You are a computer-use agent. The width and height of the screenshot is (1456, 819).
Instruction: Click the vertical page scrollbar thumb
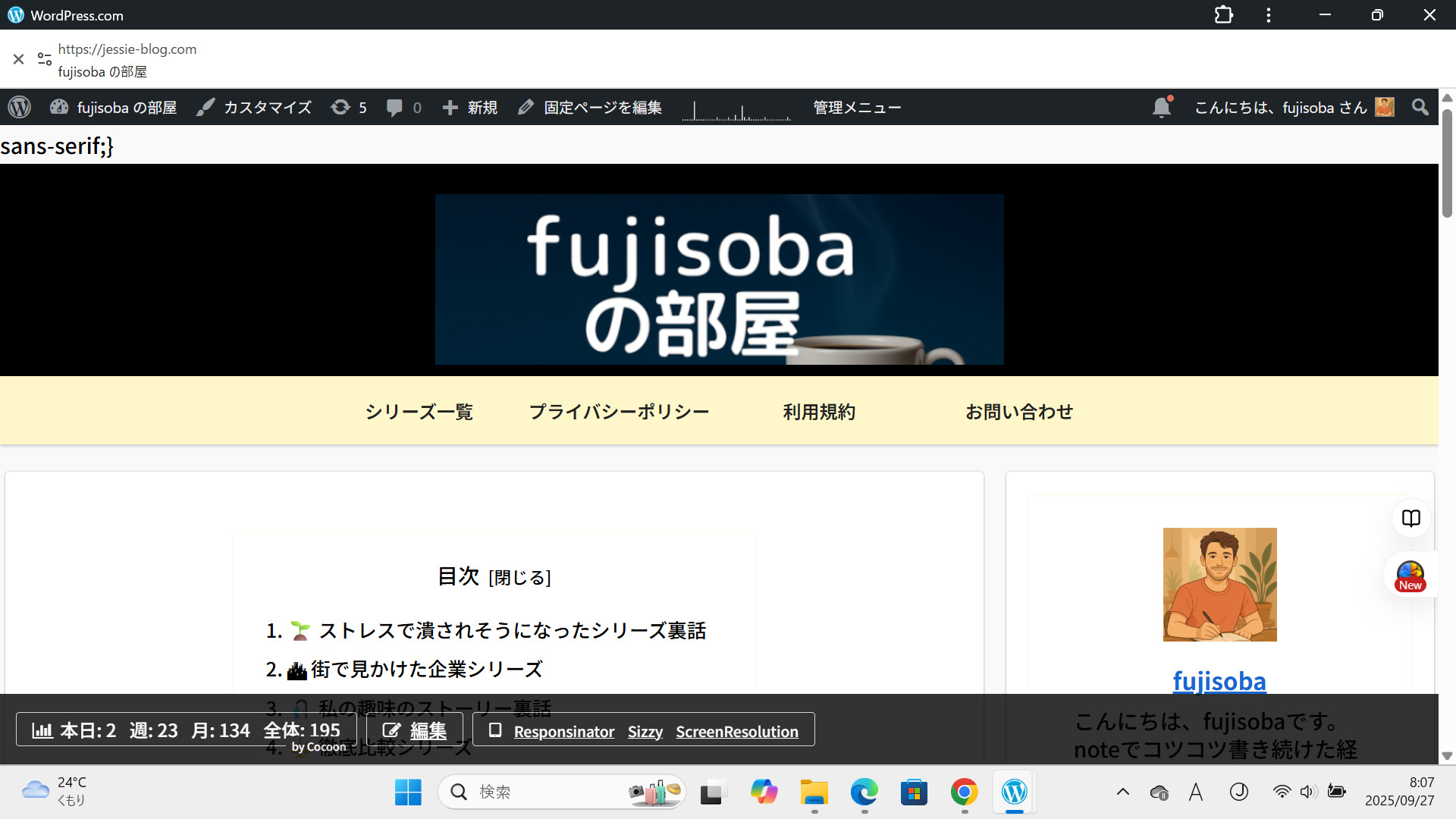[1447, 163]
